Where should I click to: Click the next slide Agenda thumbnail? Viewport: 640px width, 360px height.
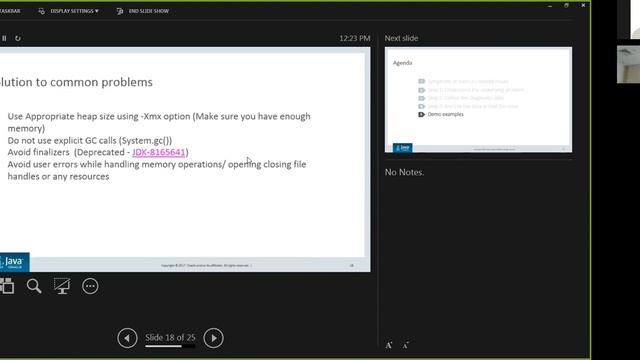coord(478,100)
